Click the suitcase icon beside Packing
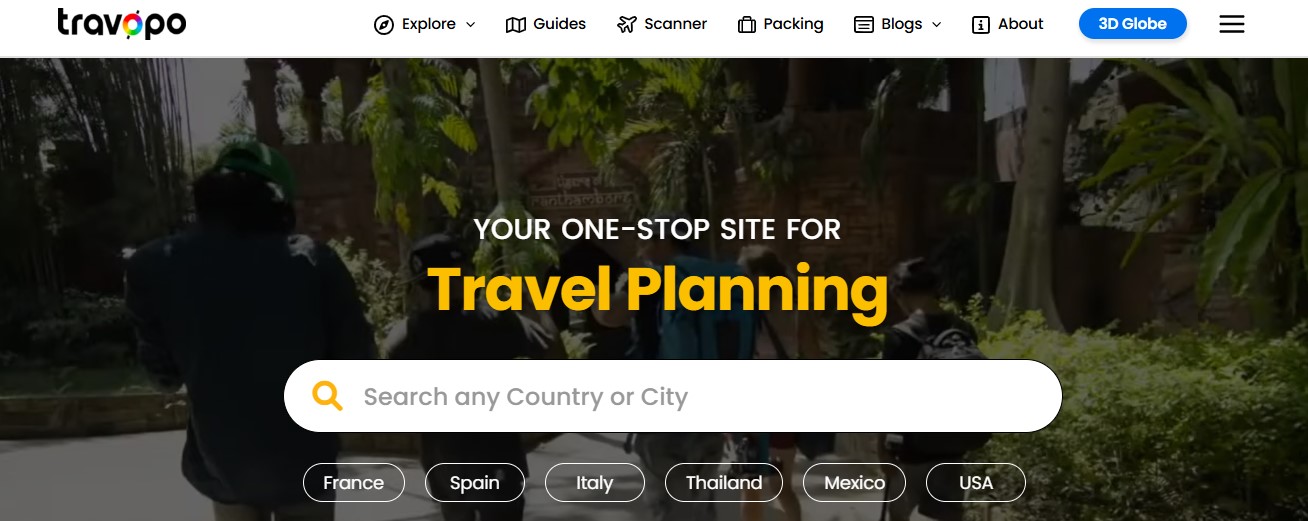 tap(746, 25)
